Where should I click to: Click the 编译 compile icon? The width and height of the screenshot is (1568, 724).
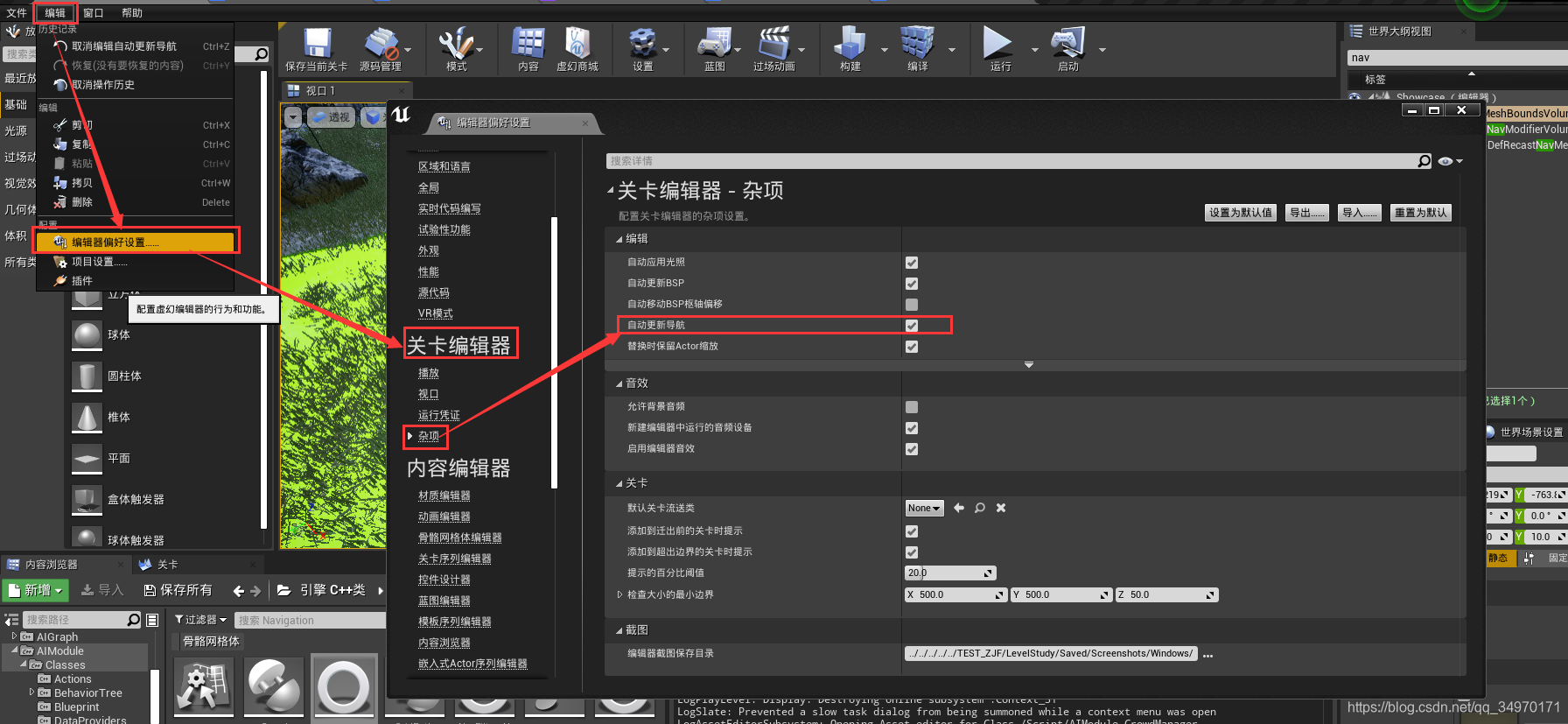(917, 43)
